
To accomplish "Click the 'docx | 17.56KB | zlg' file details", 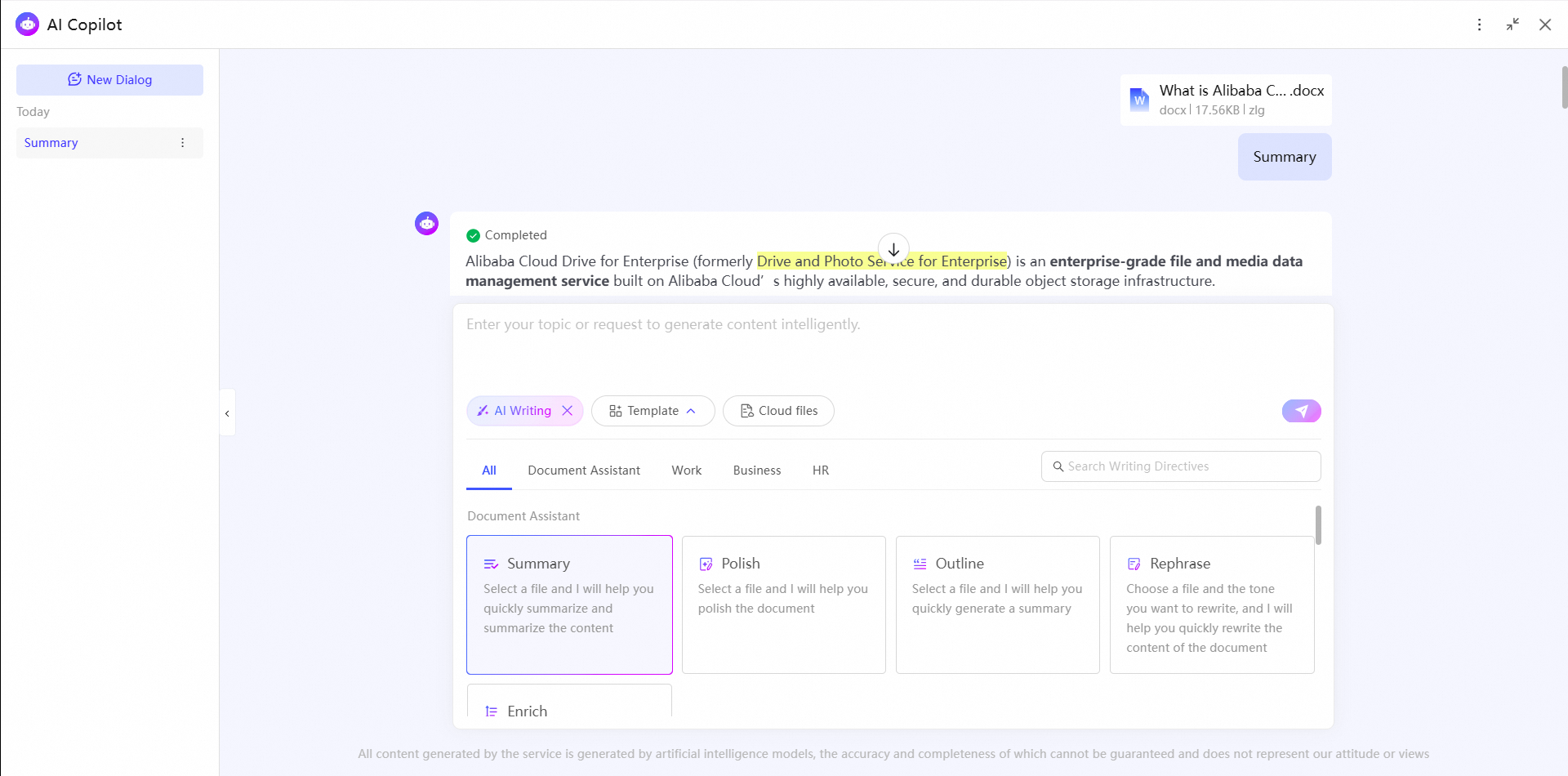I will 1212,110.
